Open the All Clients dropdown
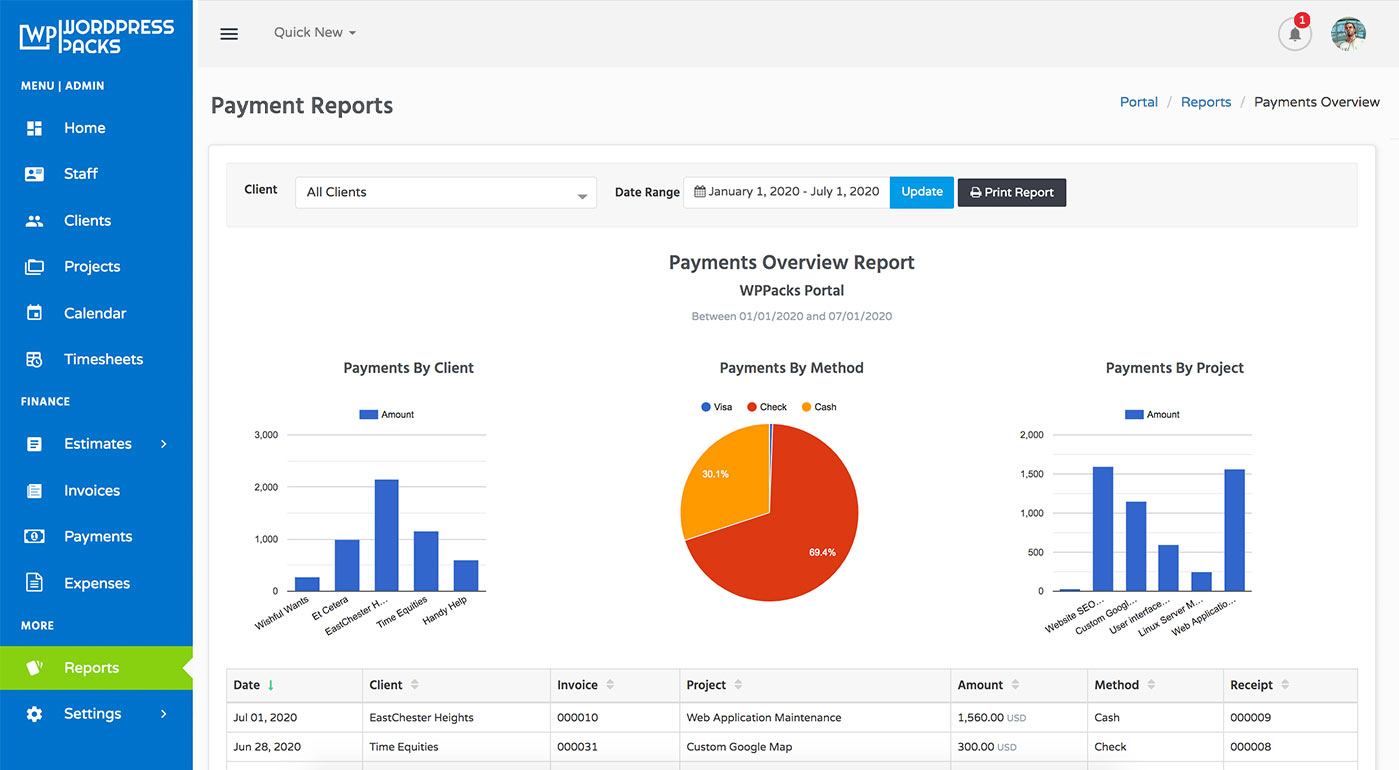 click(x=444, y=192)
